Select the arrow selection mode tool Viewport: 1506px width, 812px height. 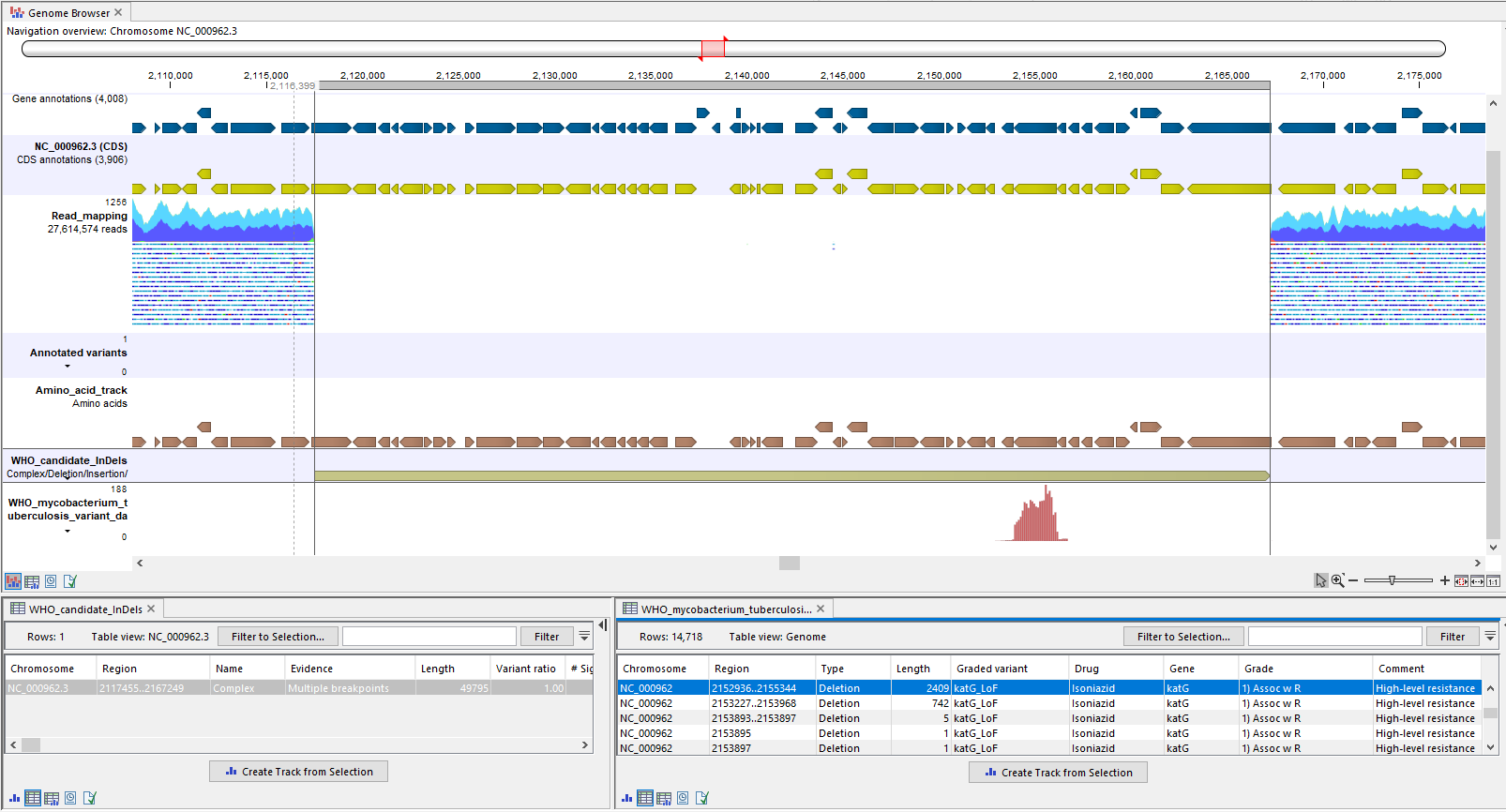(x=1320, y=581)
